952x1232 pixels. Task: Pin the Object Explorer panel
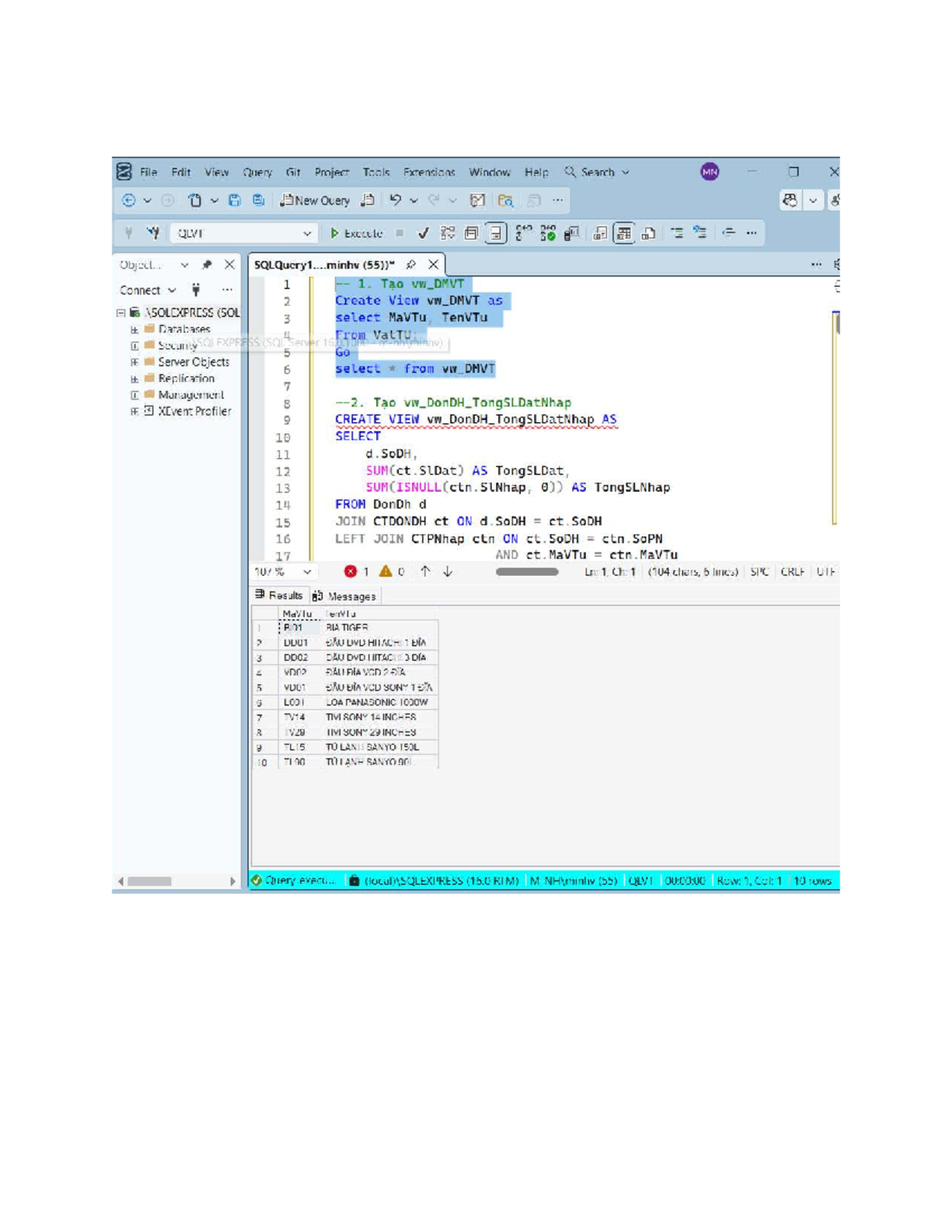[x=207, y=265]
